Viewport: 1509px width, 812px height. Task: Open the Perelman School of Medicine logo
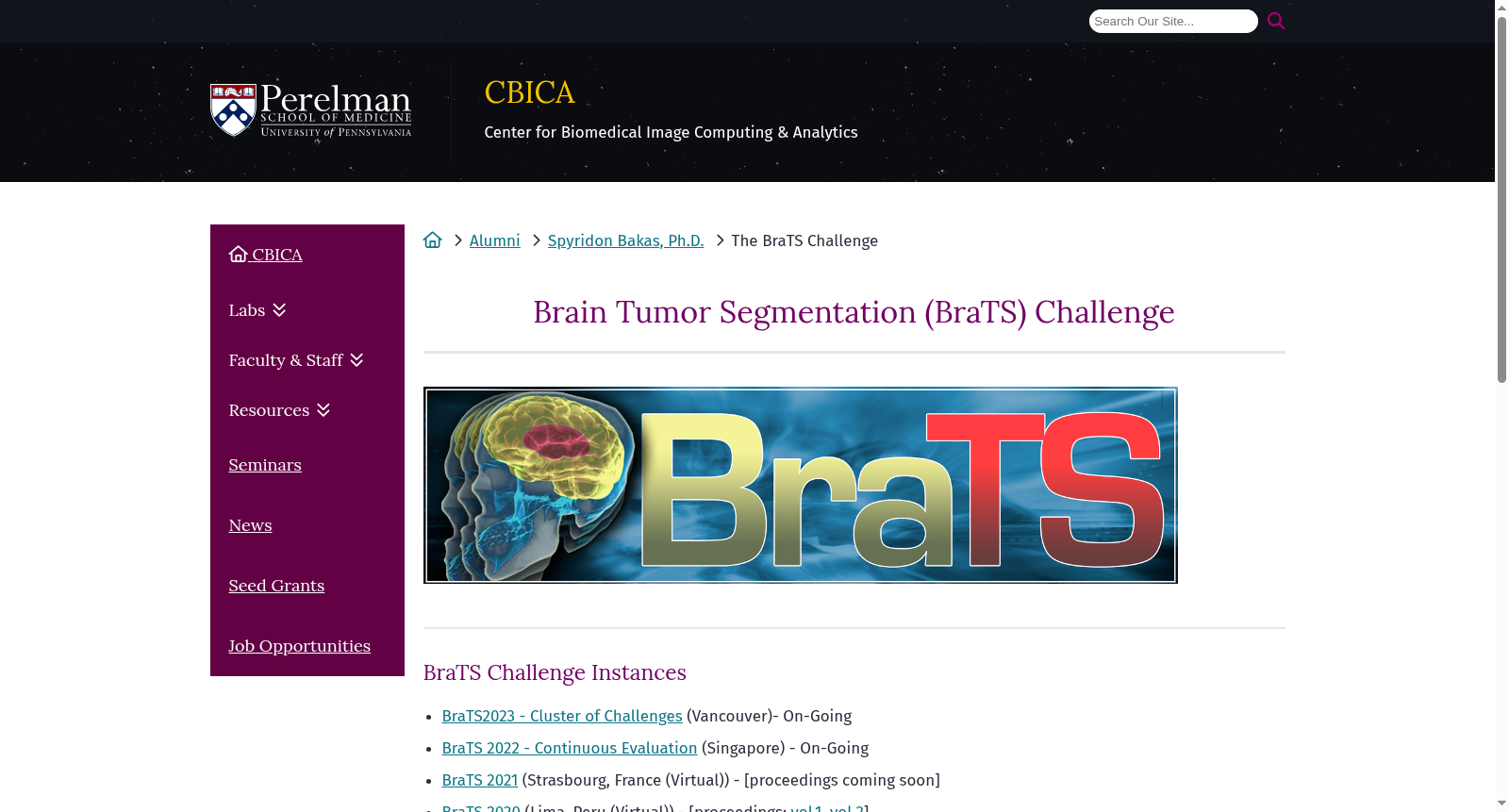311,111
